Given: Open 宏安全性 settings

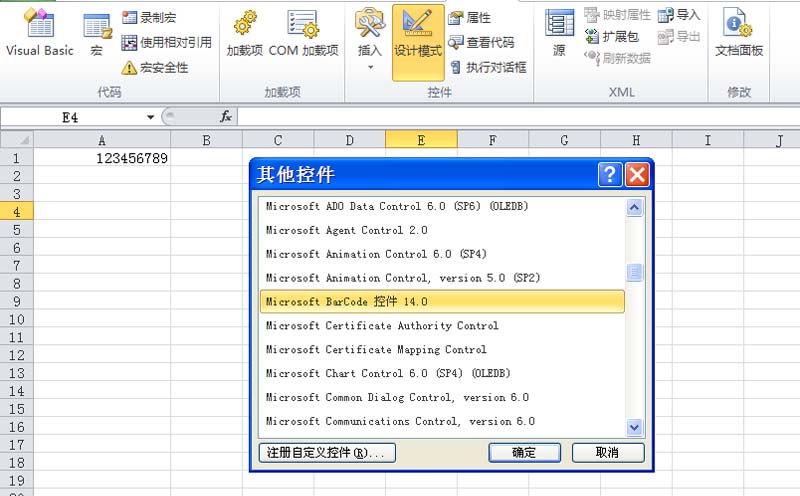Looking at the screenshot, I should pyautogui.click(x=155, y=67).
